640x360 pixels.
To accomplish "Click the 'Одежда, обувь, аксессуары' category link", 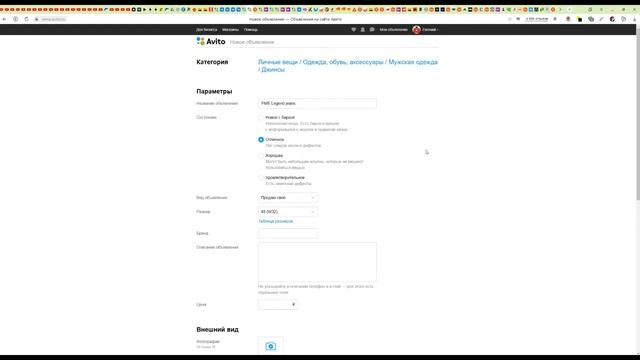I will pos(343,62).
